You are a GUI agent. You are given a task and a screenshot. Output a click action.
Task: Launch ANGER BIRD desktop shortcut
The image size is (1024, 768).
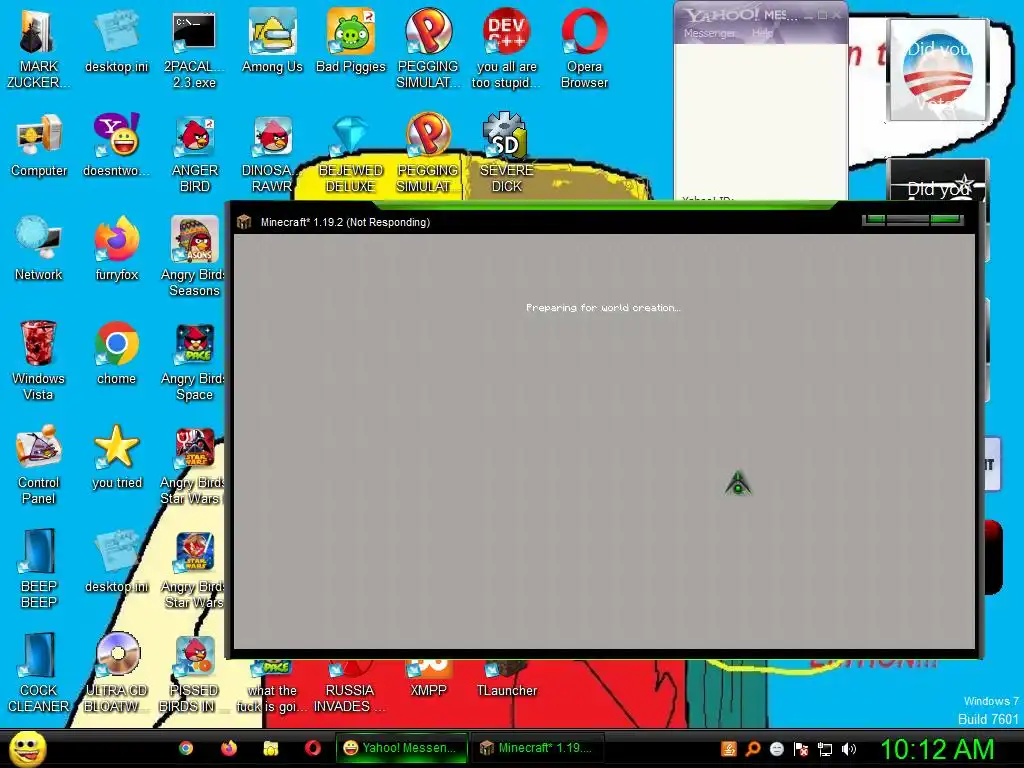pos(195,153)
